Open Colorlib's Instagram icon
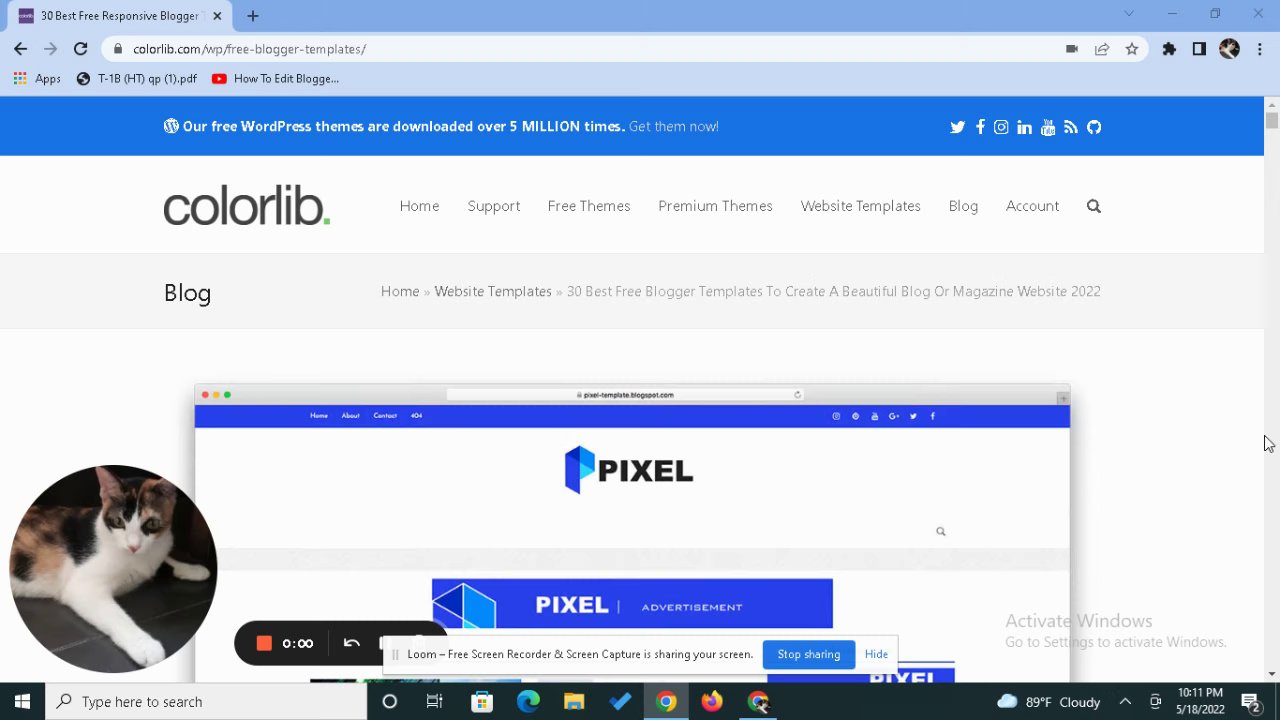The width and height of the screenshot is (1280, 720). click(x=1001, y=127)
